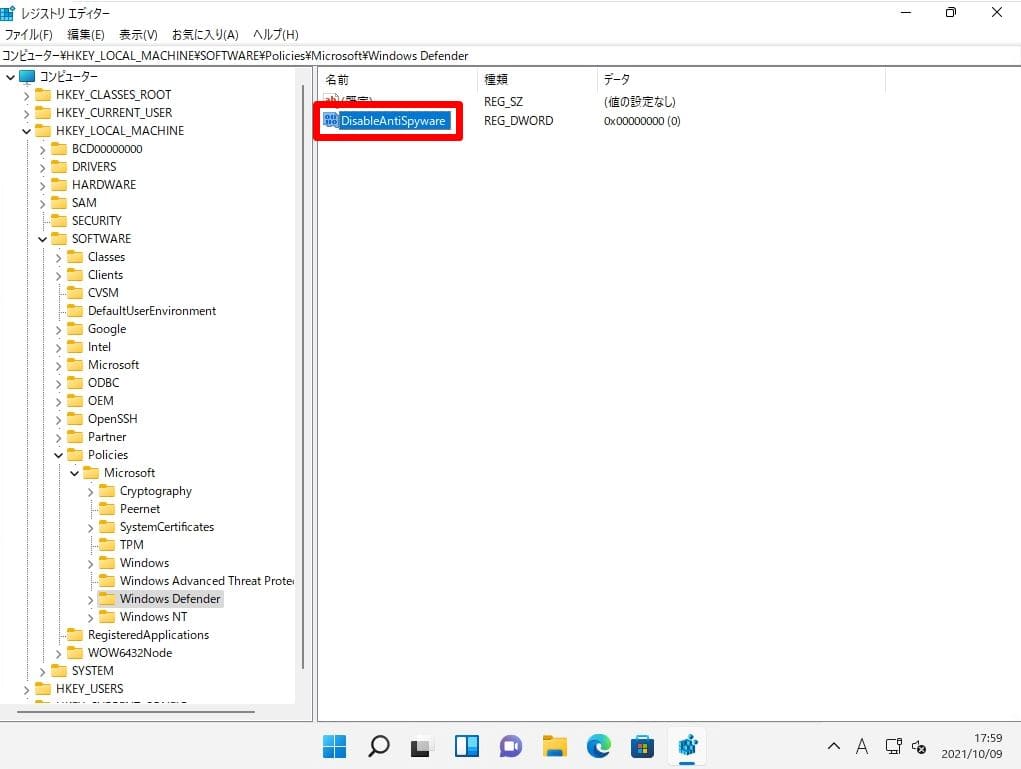Select the コンピューター computer icon
This screenshot has width=1021, height=769.
[x=27, y=77]
